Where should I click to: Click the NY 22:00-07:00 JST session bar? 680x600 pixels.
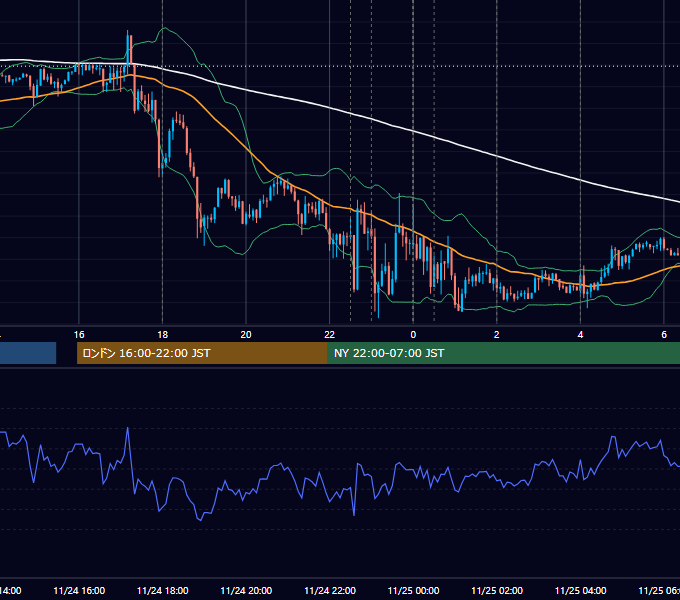pyautogui.click(x=503, y=353)
